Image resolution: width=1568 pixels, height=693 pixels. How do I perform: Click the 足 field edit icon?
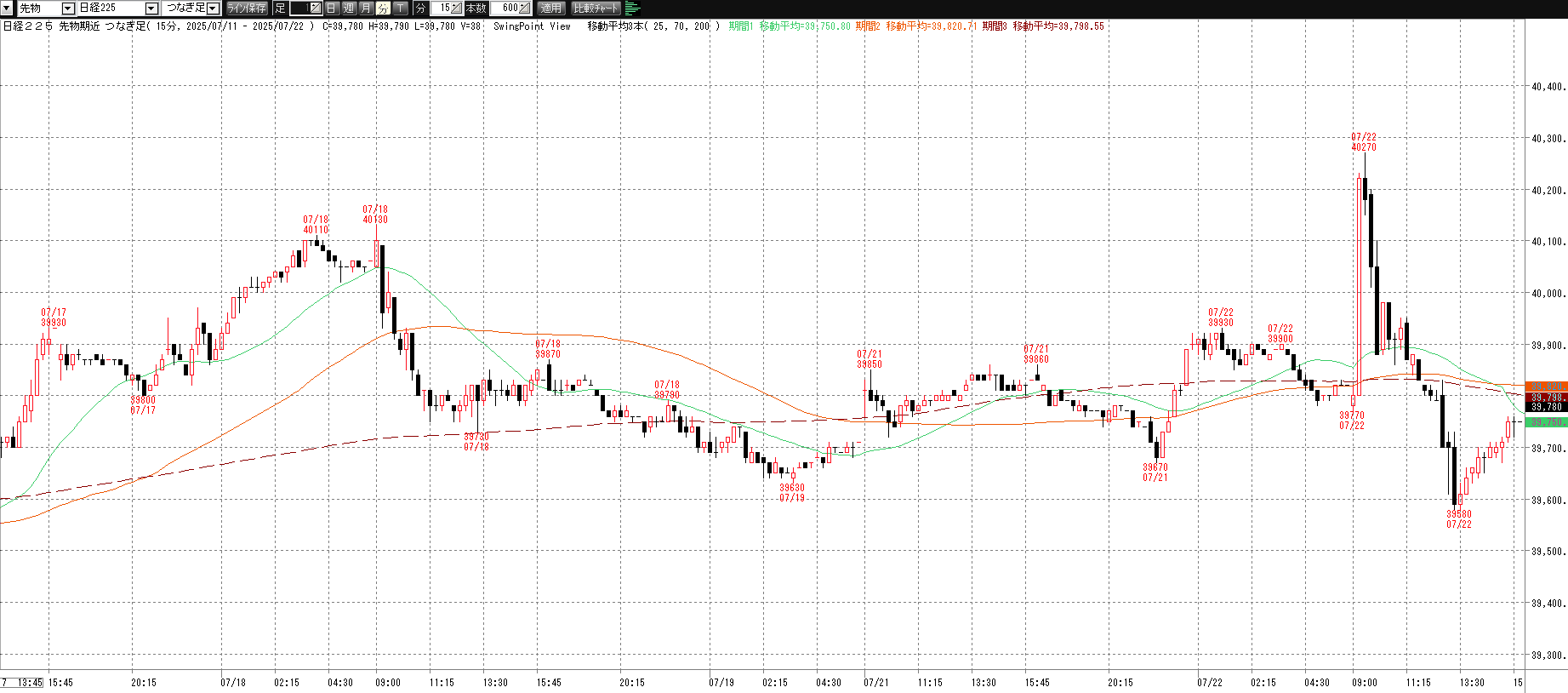[x=315, y=9]
